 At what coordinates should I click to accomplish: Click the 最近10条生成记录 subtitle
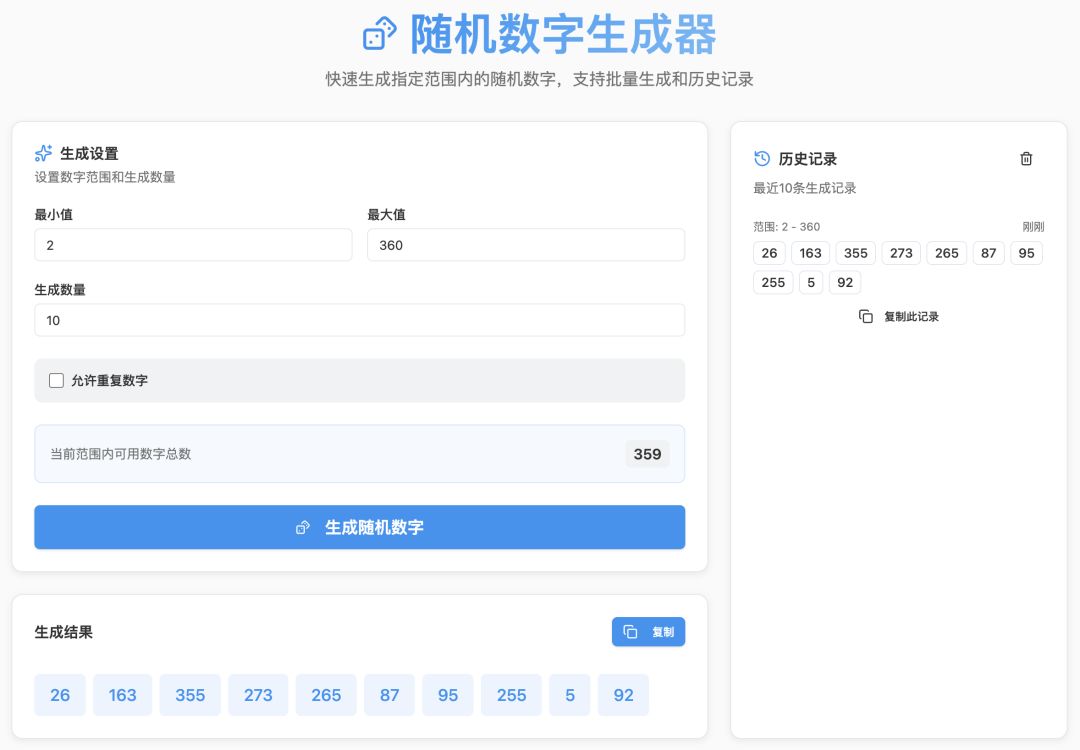tap(804, 188)
